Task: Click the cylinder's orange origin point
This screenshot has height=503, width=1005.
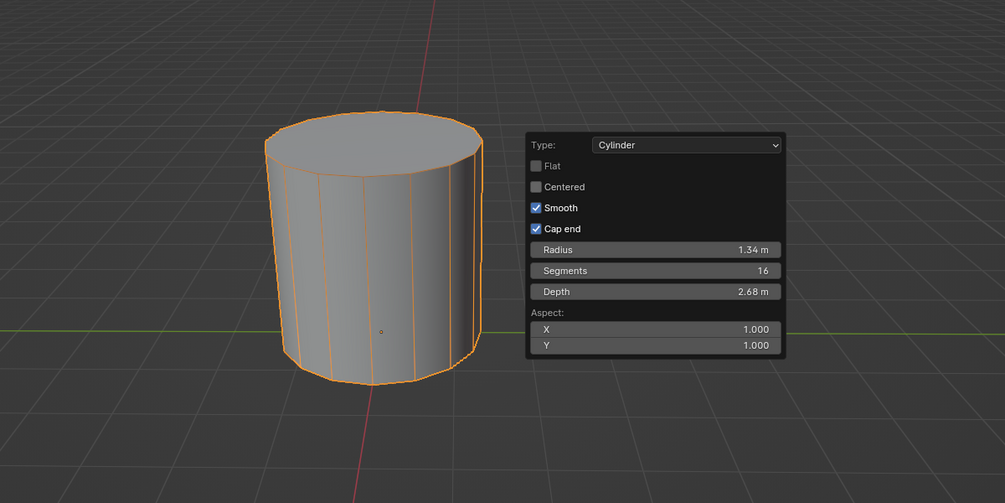Action: pos(381,332)
